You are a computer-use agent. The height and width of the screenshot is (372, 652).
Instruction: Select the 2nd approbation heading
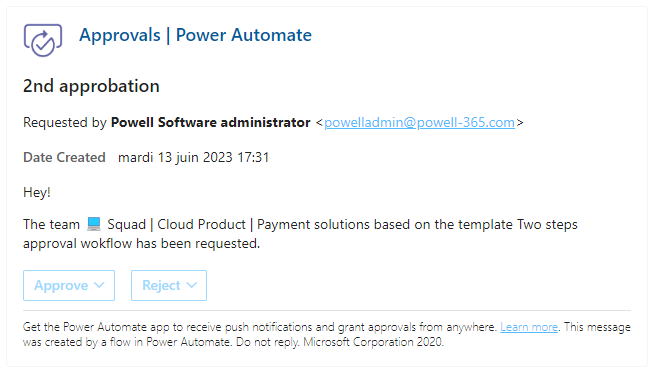coord(91,86)
